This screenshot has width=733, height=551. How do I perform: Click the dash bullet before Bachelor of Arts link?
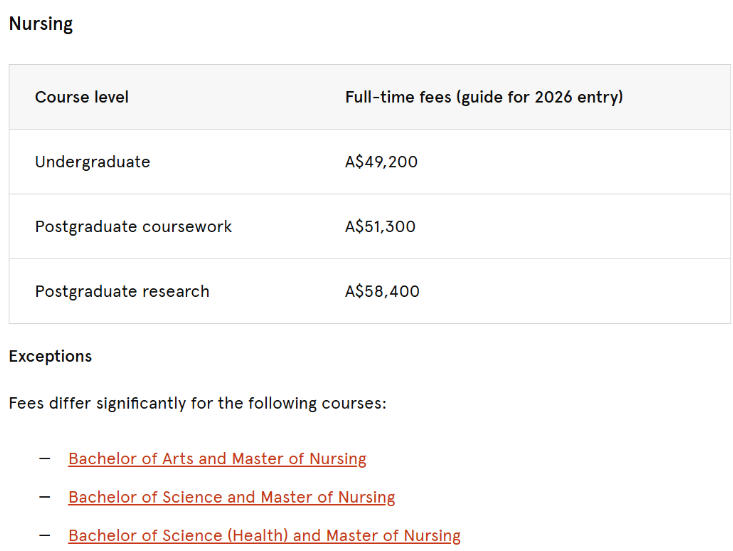tap(44, 458)
